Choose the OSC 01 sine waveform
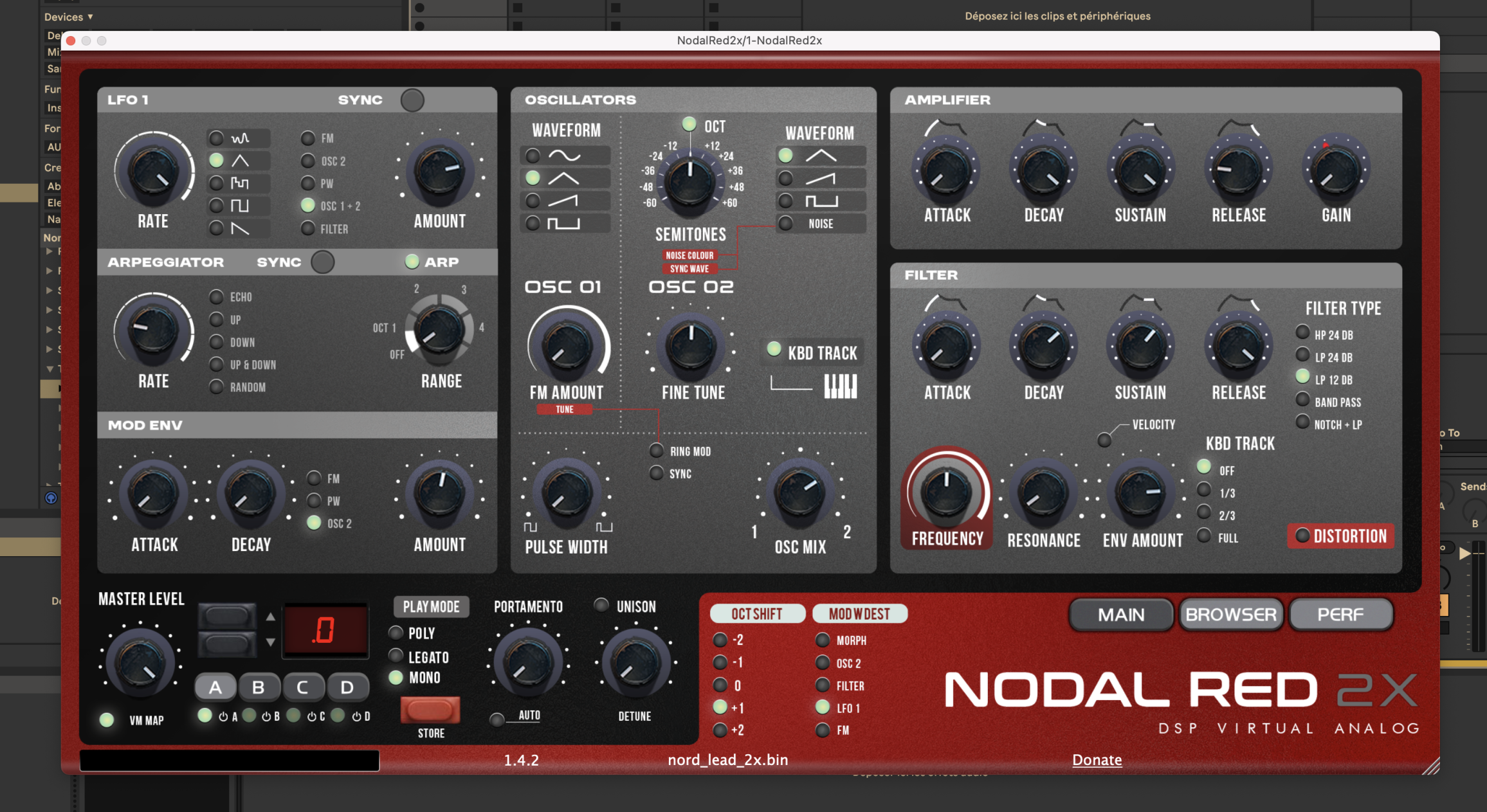Viewport: 1487px width, 812px height. coord(564,156)
